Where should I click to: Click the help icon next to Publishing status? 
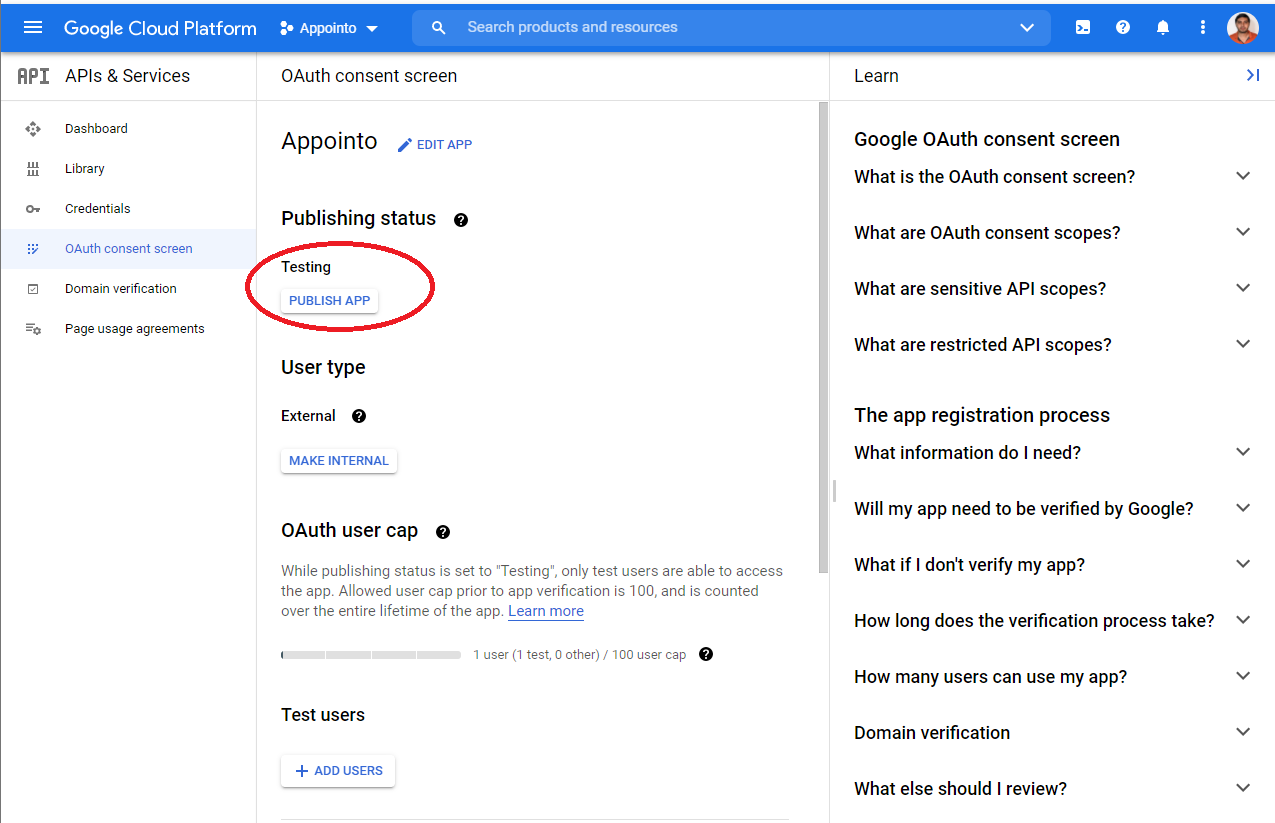click(x=461, y=220)
